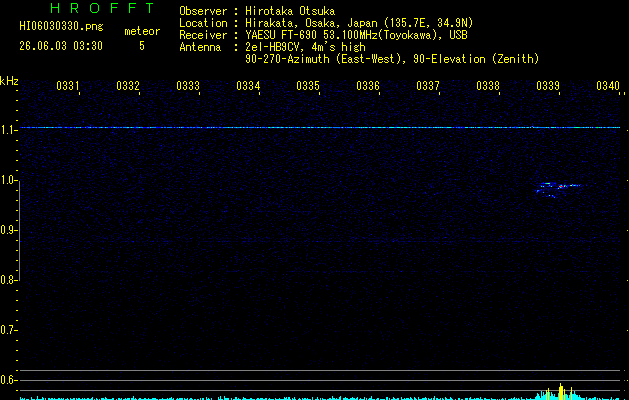Screen dimensions: 629x400
Task: Click the 0340 time marker
Action: pyautogui.click(x=608, y=86)
